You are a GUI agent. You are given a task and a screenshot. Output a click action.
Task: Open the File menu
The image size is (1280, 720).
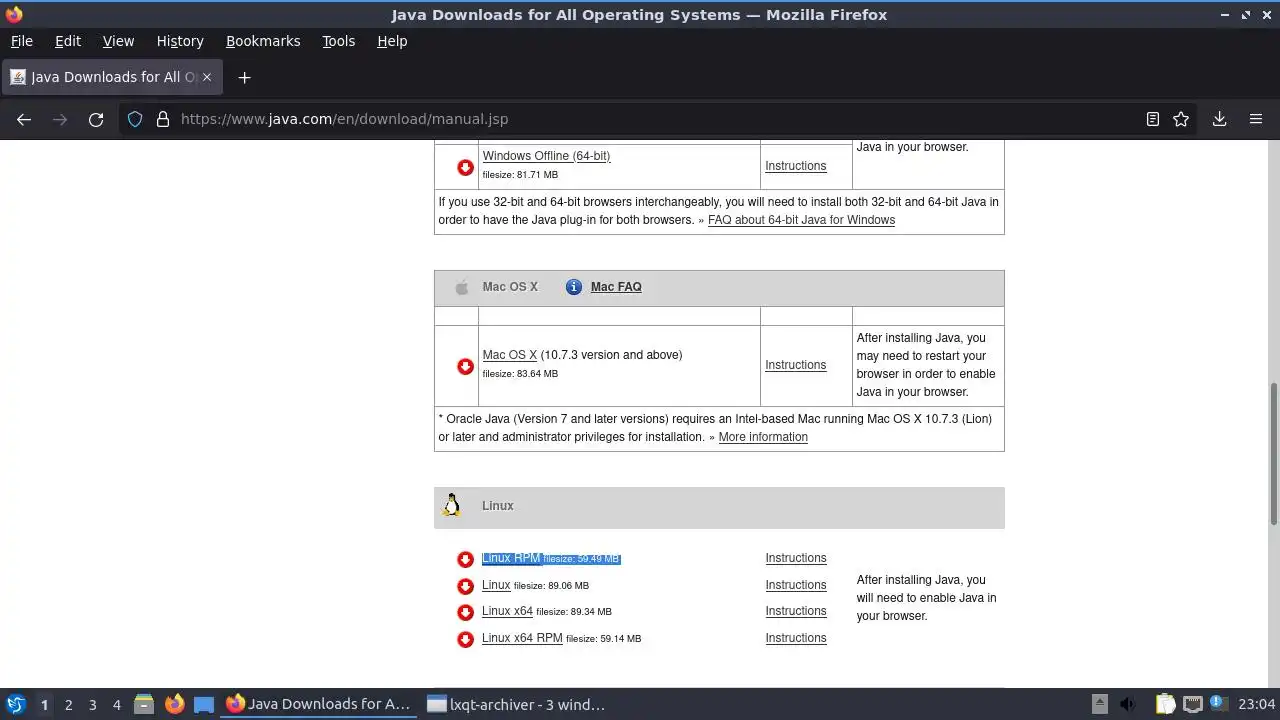point(22,41)
